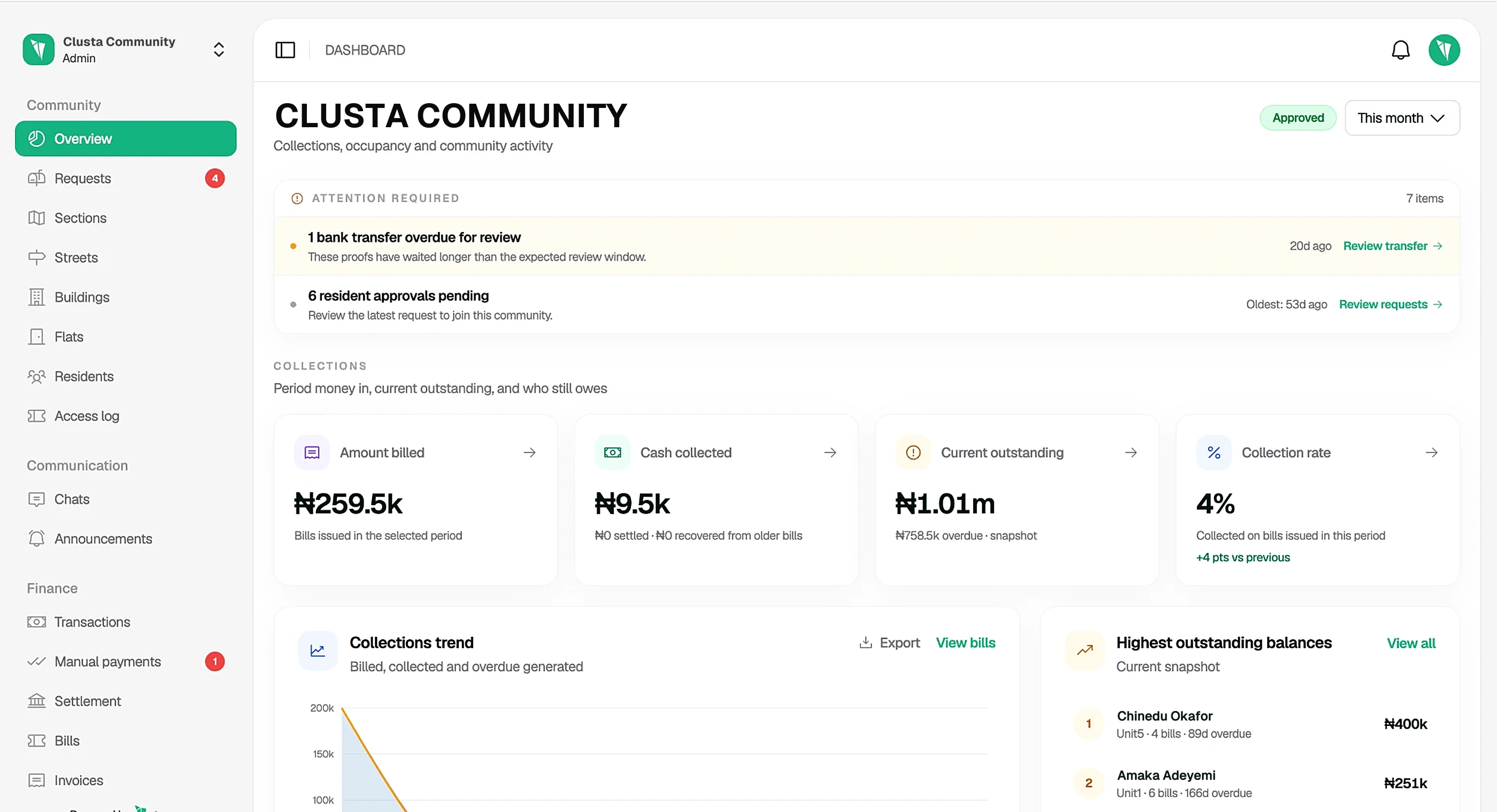
Task: Click the Announcements bell icon
Action: tap(36, 539)
